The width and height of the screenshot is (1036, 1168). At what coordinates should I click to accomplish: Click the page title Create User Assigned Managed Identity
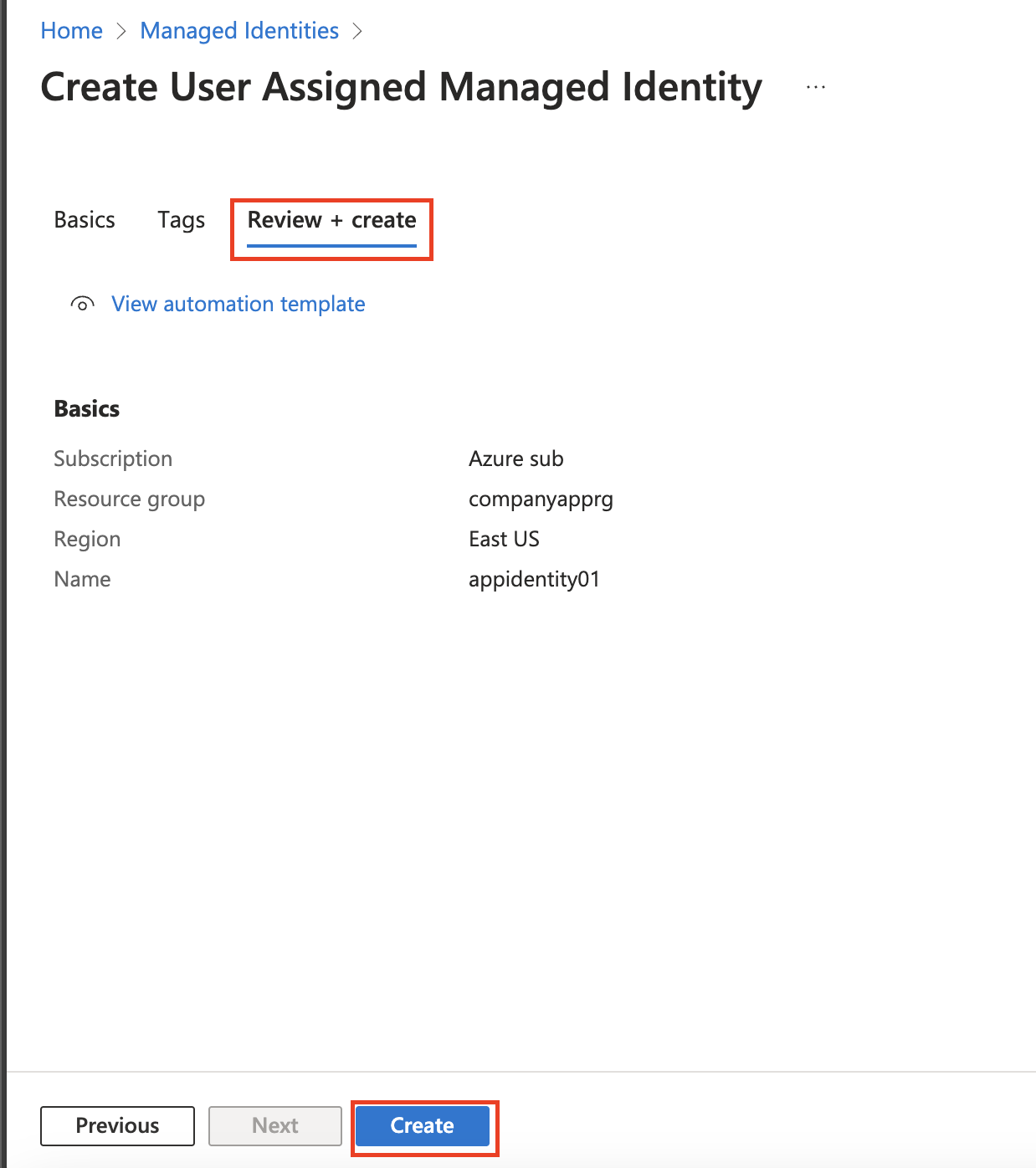pyautogui.click(x=402, y=88)
